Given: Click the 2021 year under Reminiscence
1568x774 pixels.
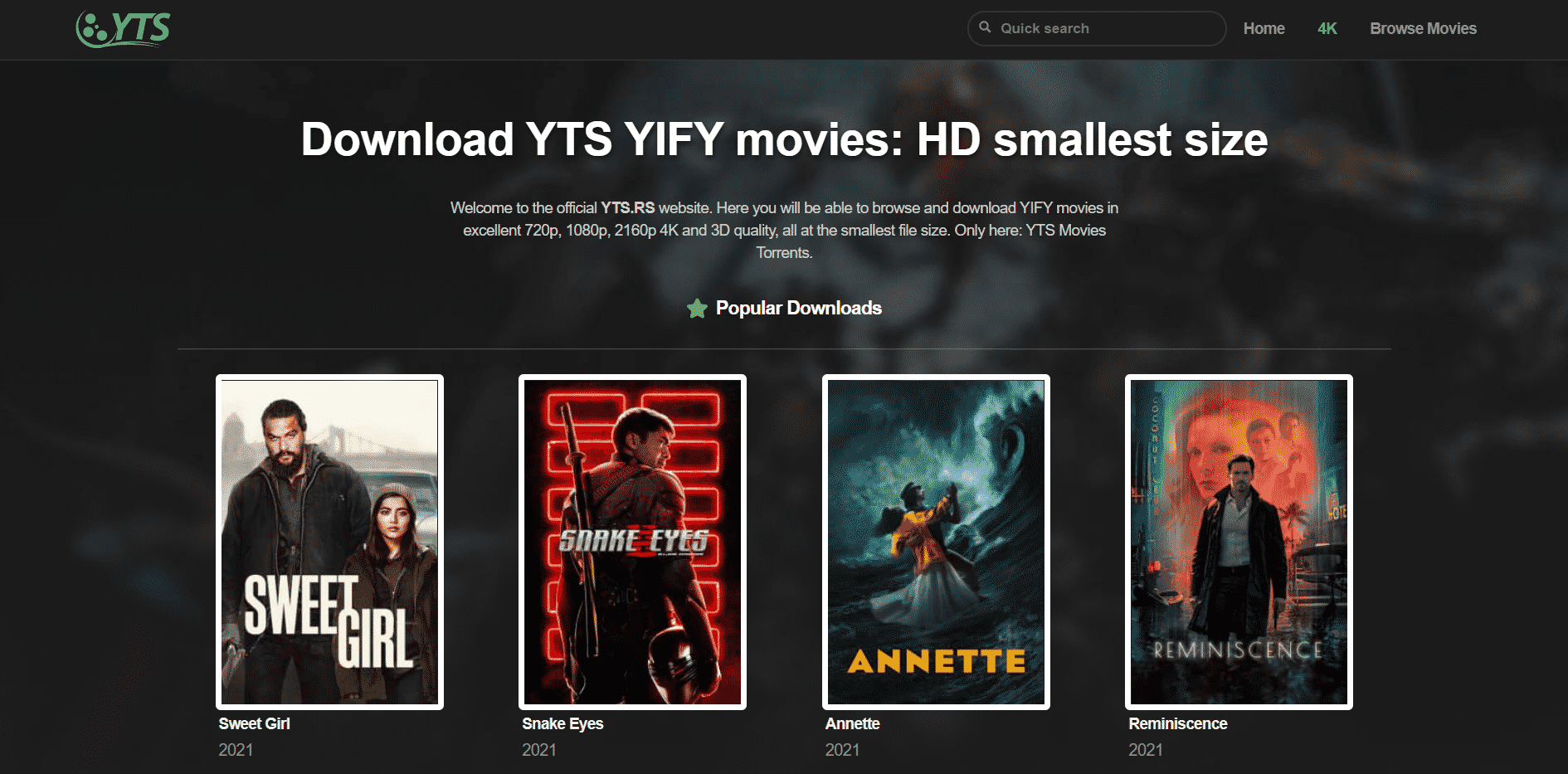Looking at the screenshot, I should click(1145, 749).
